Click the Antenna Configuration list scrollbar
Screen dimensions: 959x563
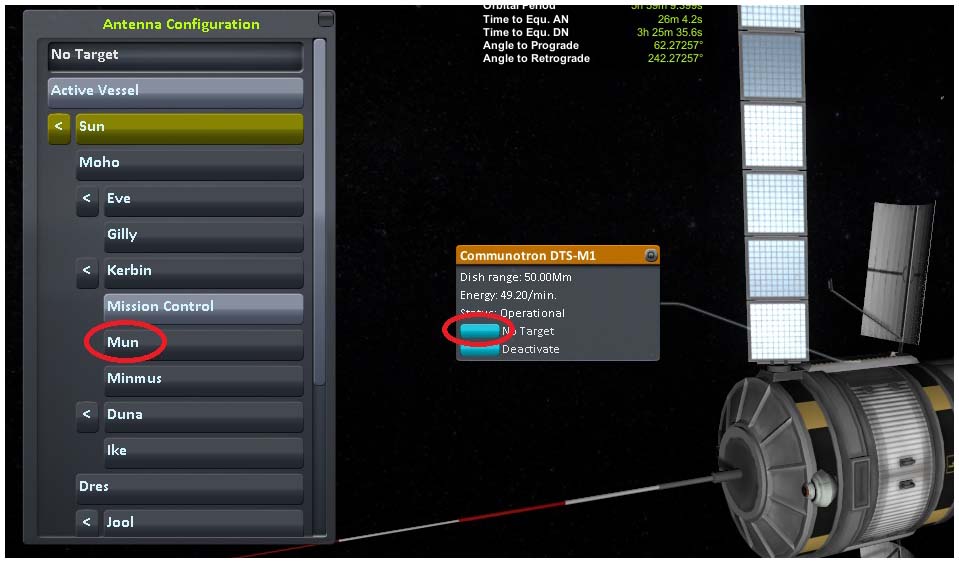pyautogui.click(x=319, y=212)
